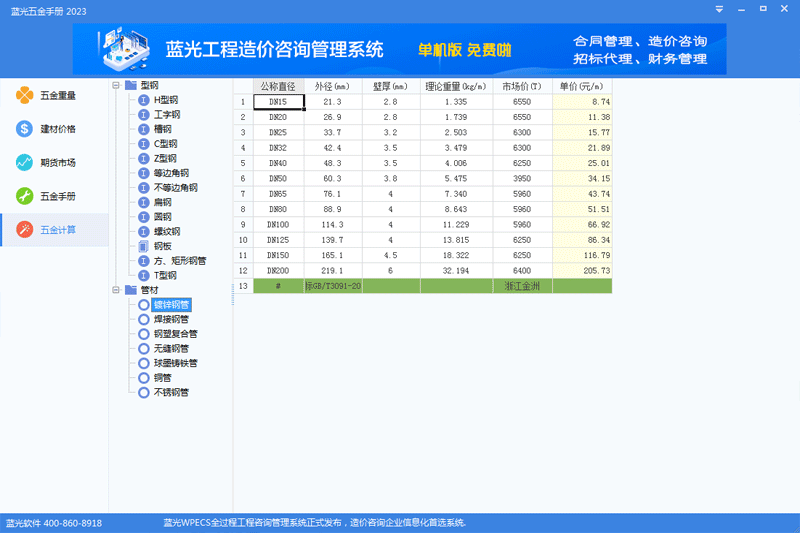Click the Z型钢 tree icon
This screenshot has height=533, width=800.
(144, 159)
